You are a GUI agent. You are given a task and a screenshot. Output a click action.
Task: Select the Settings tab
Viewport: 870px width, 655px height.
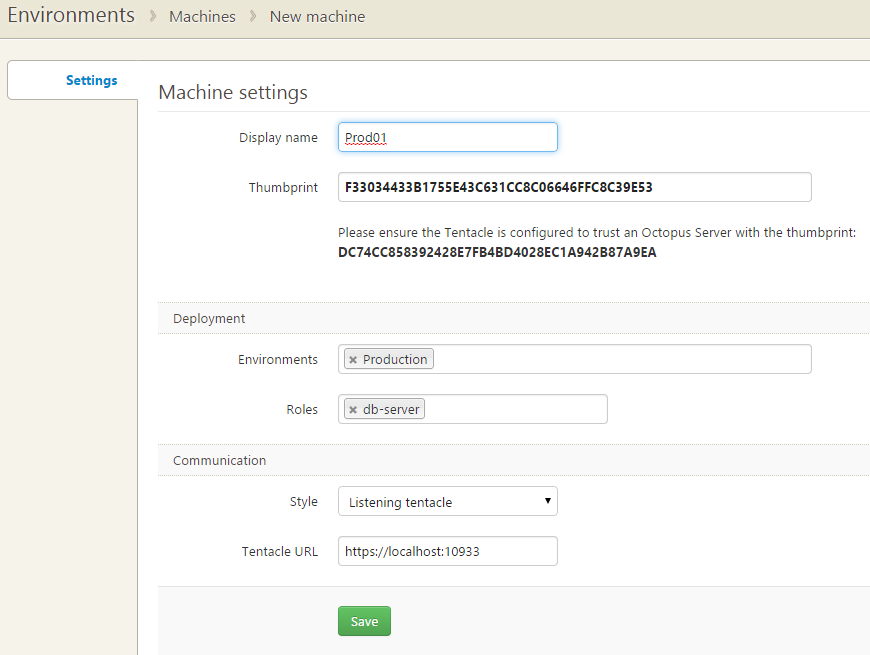(91, 80)
